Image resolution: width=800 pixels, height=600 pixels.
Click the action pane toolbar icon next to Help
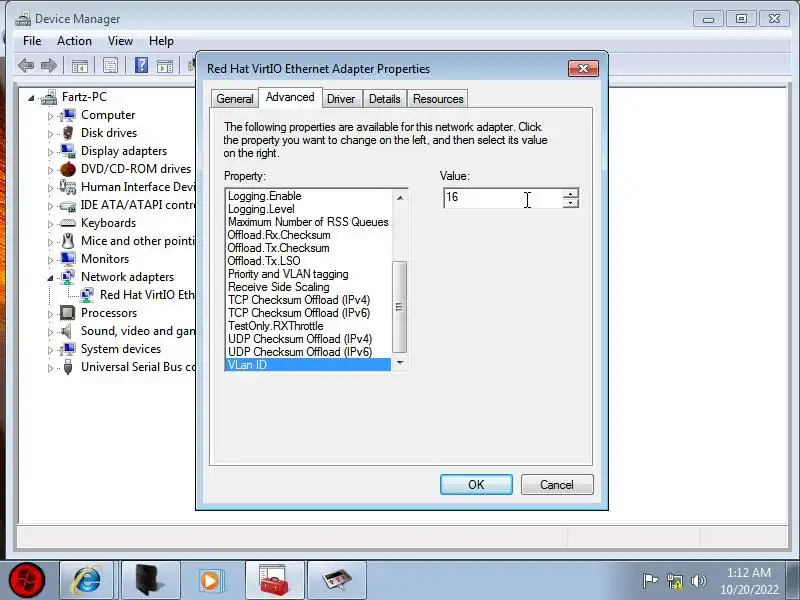(x=165, y=66)
